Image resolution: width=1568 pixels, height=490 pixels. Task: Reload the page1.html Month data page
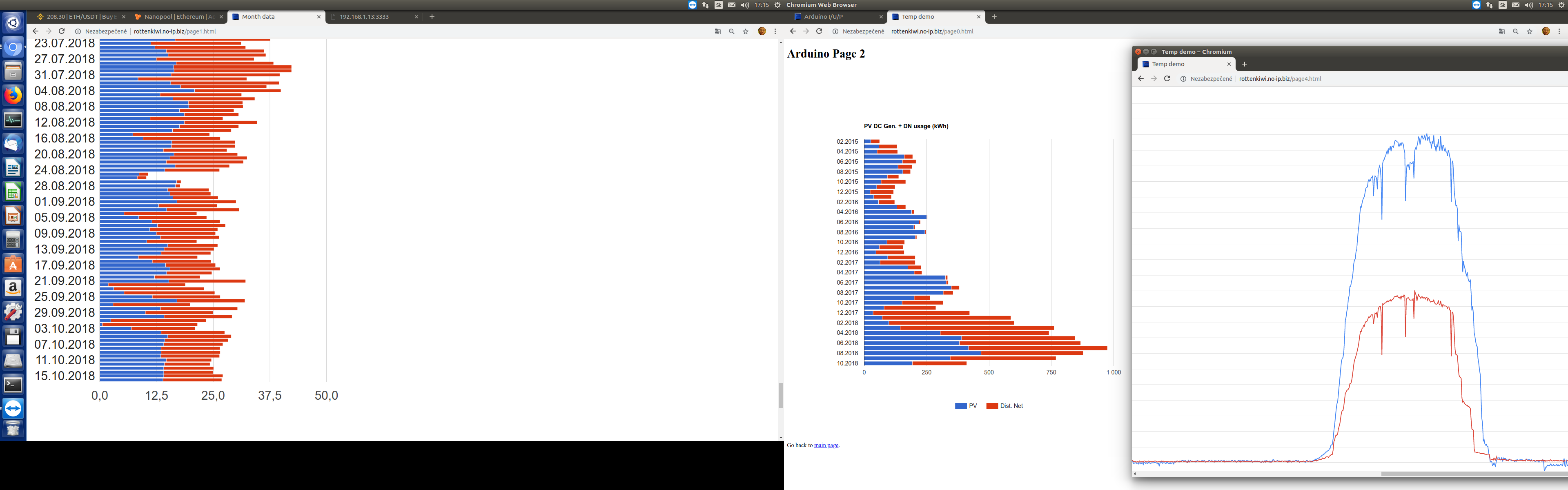coord(62,31)
